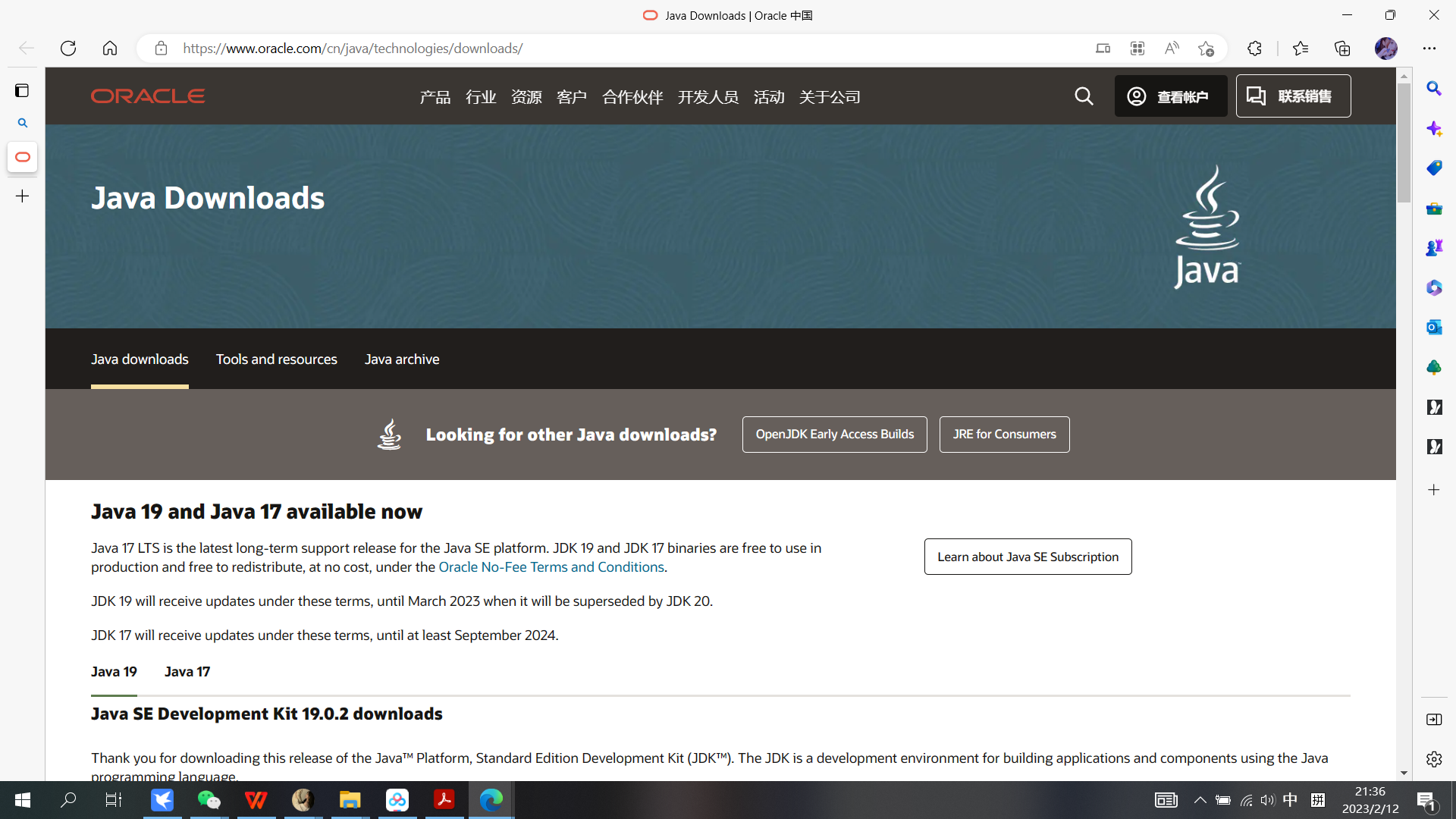Select the Oracle vertical tab
Screen dimensions: 1456x819
[x=23, y=157]
